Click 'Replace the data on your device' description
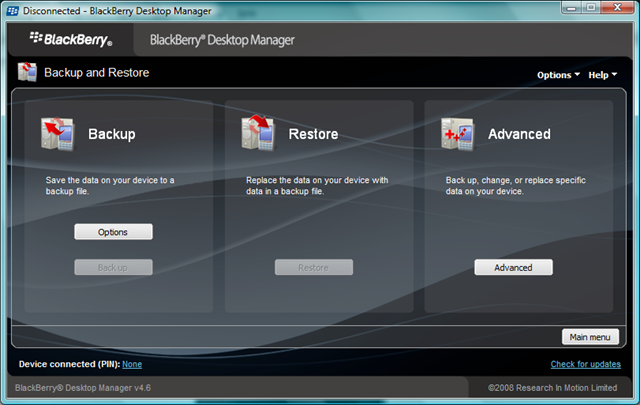 [x=317, y=186]
